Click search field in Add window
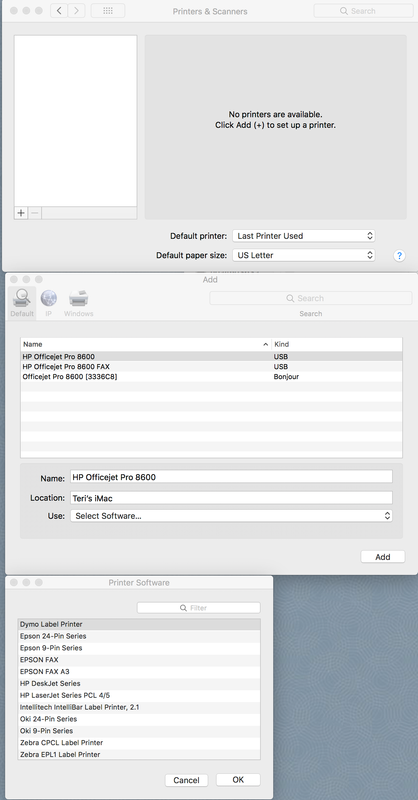Viewport: 418px width, 800px height. 310,298
